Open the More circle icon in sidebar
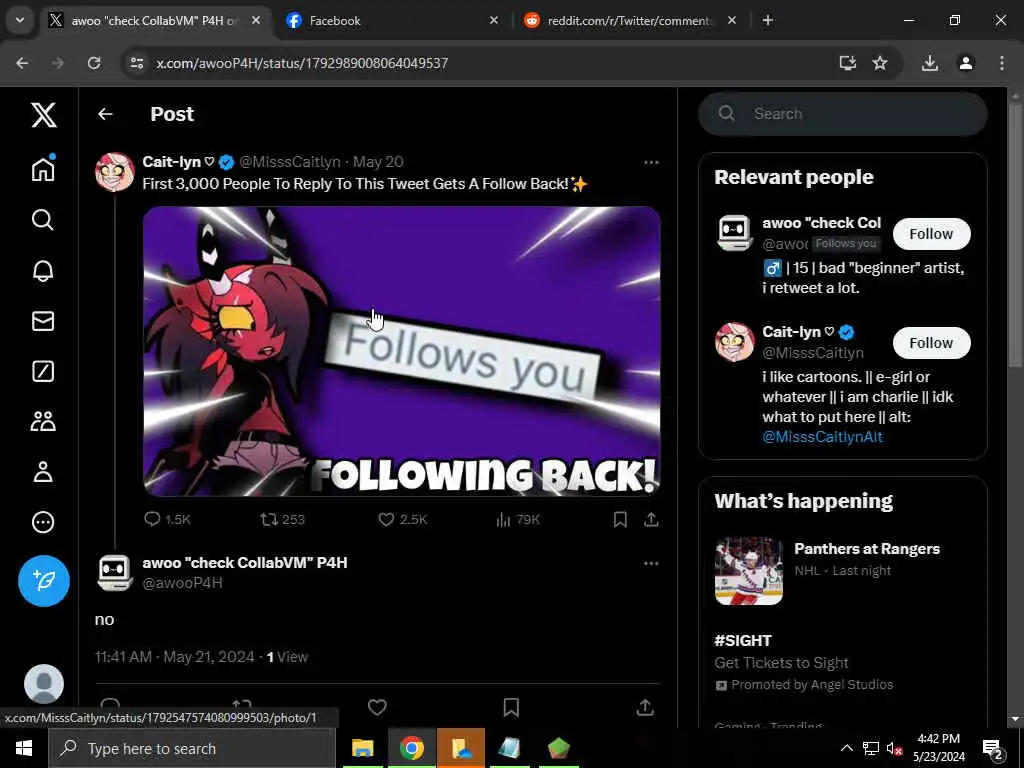The image size is (1024, 768). (x=43, y=522)
